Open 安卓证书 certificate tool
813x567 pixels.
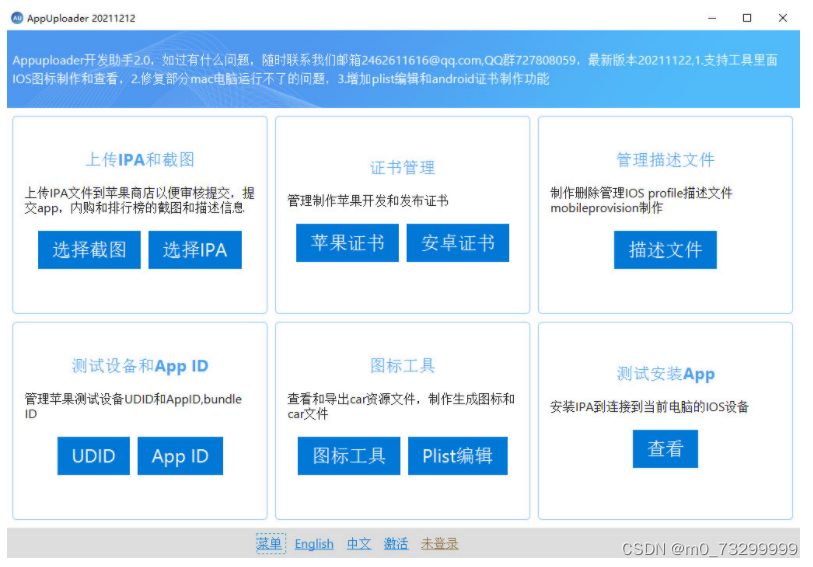[458, 243]
